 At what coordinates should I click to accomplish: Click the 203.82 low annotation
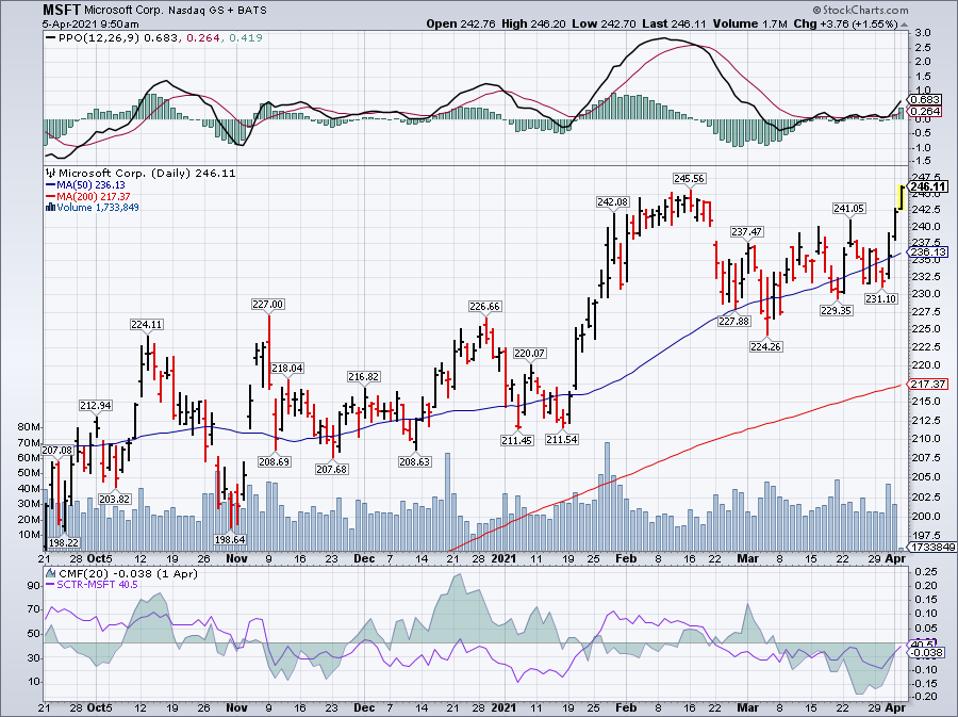pyautogui.click(x=114, y=499)
